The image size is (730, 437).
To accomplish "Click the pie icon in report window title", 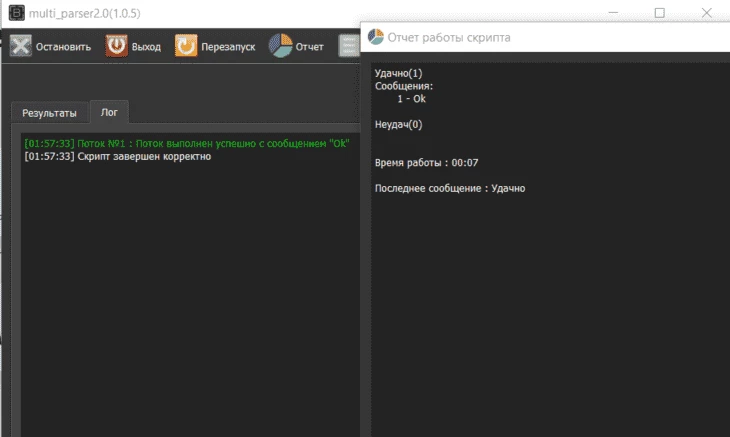I will [376, 37].
